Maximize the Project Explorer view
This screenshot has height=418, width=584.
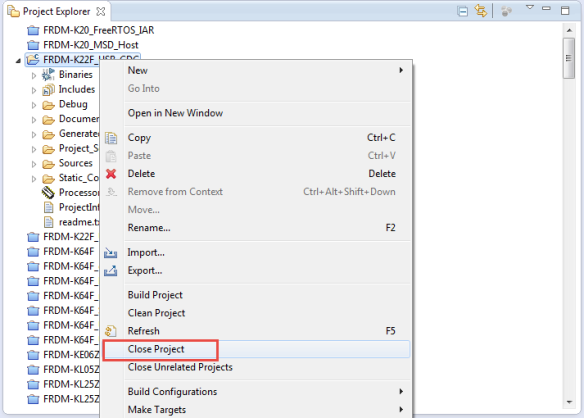coord(565,10)
